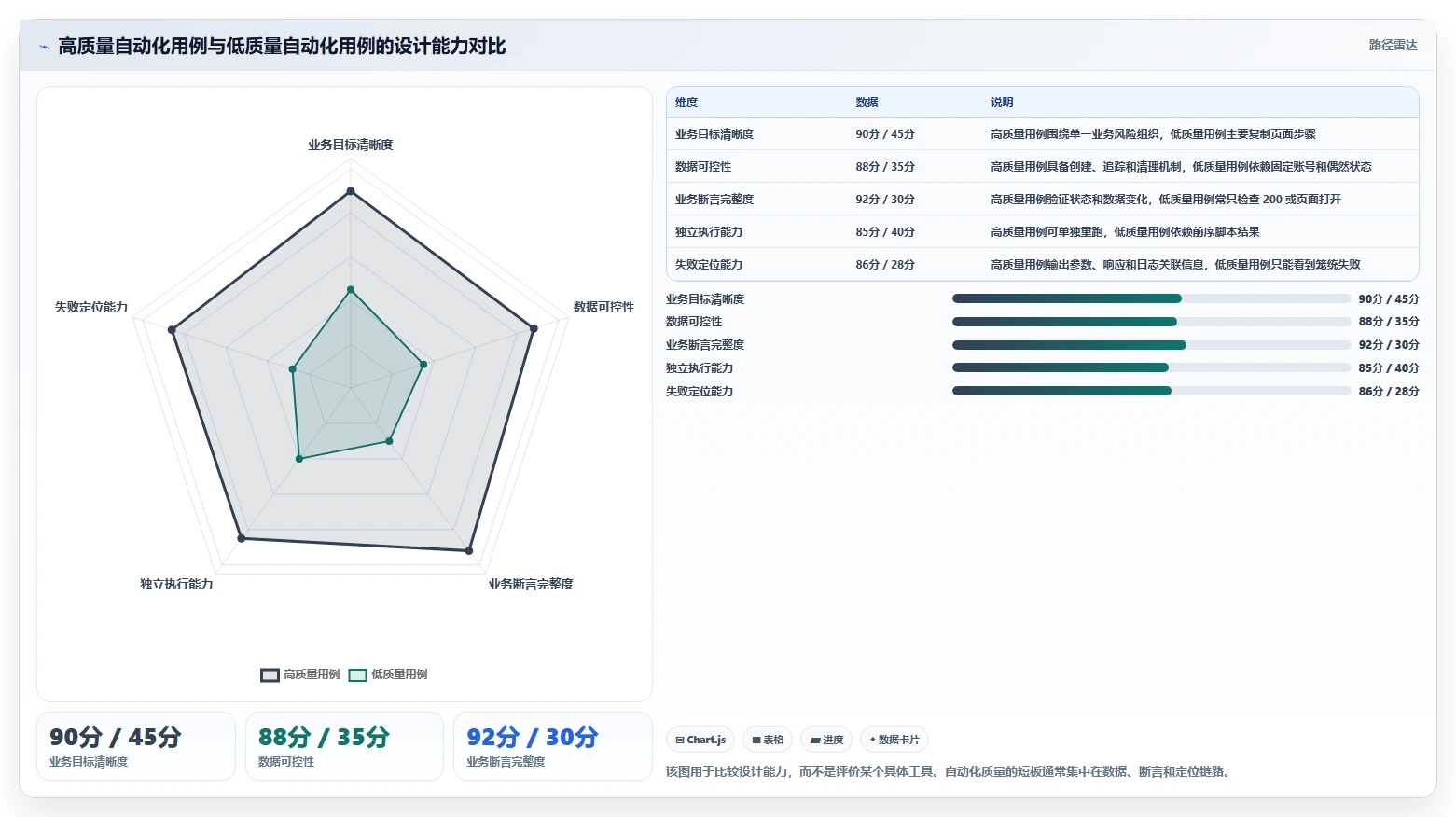The image size is (1456, 817).
Task: Click the 独立执行能力 progress bar
Action: [x=1151, y=367]
